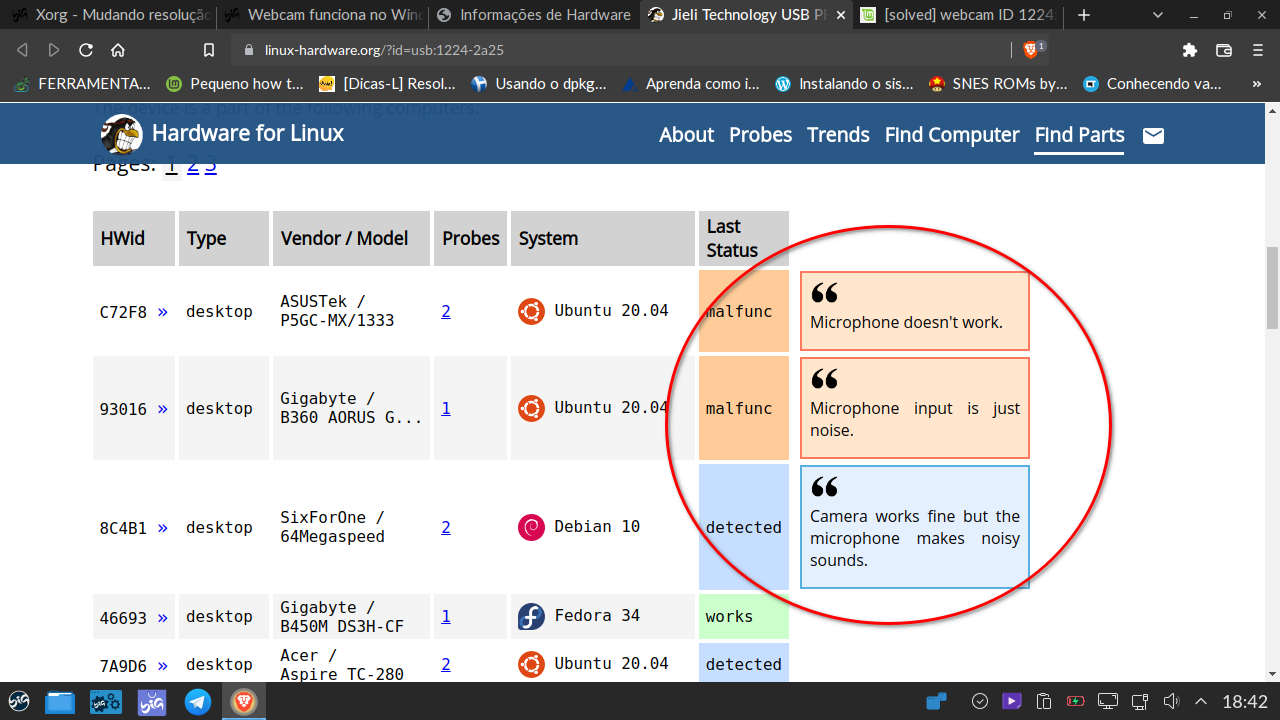Open SNES ROMs by... bookmark
The image size is (1280, 720).
point(997,84)
